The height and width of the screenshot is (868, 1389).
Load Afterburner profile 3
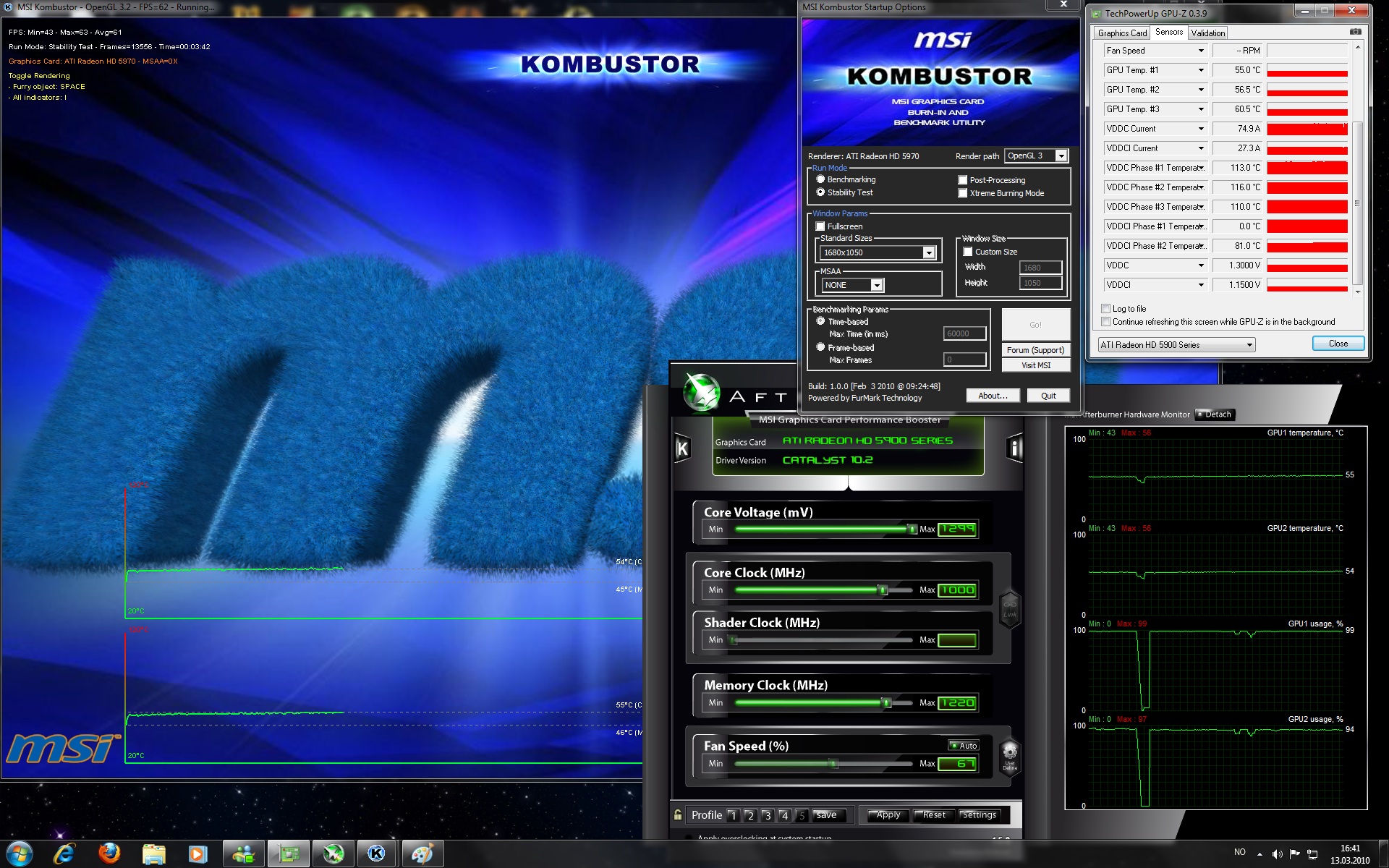tap(768, 815)
